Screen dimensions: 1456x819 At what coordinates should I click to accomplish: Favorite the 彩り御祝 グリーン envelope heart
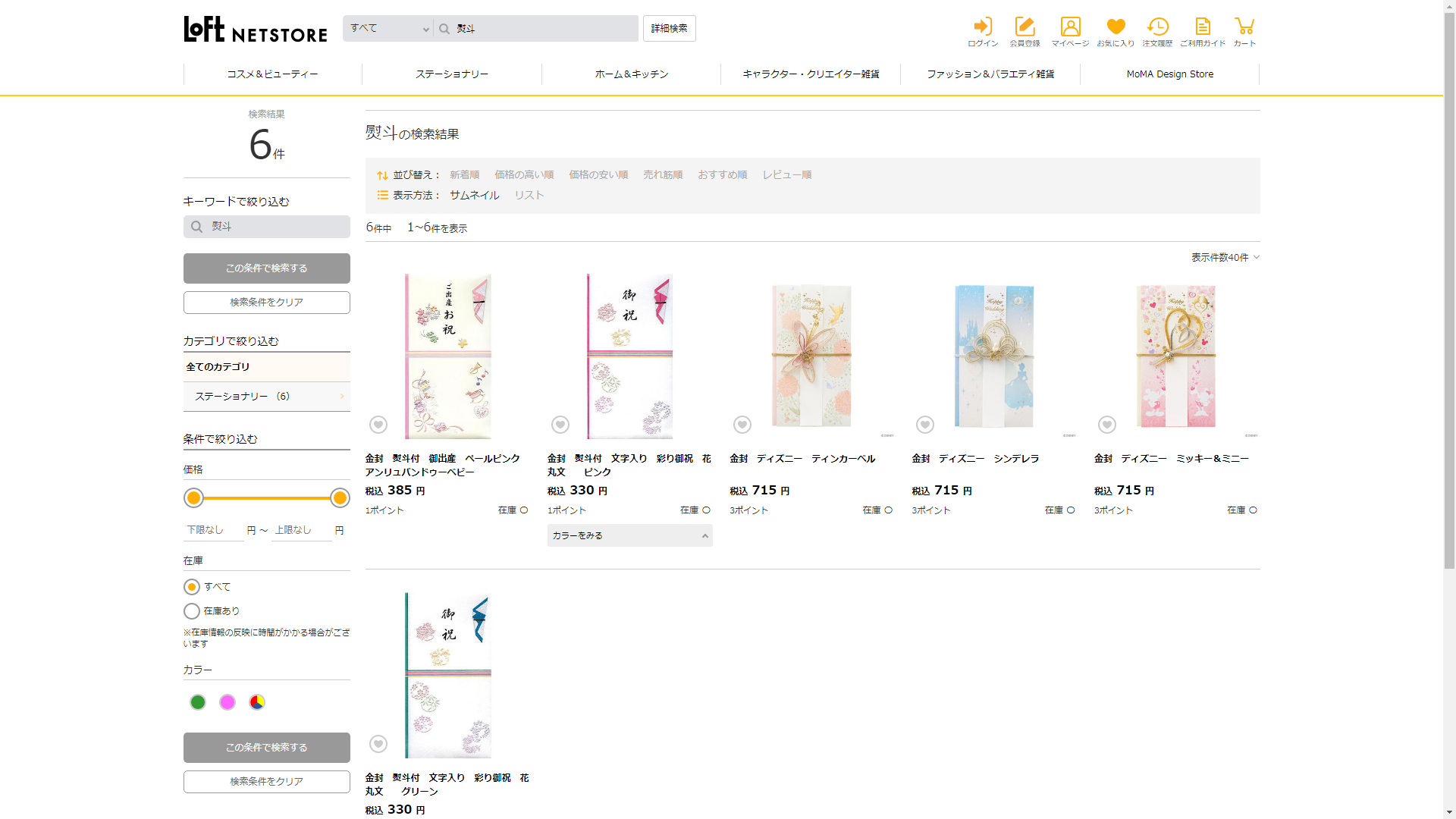click(378, 744)
